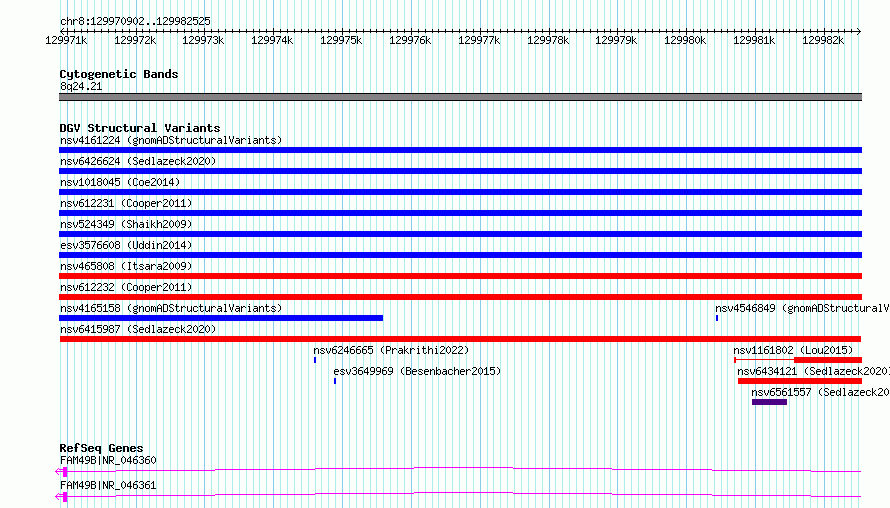Viewport: 890px width, 508px height.
Task: Click the nsv6426624 (Sedlazeck2020) label
Action: click(138, 161)
